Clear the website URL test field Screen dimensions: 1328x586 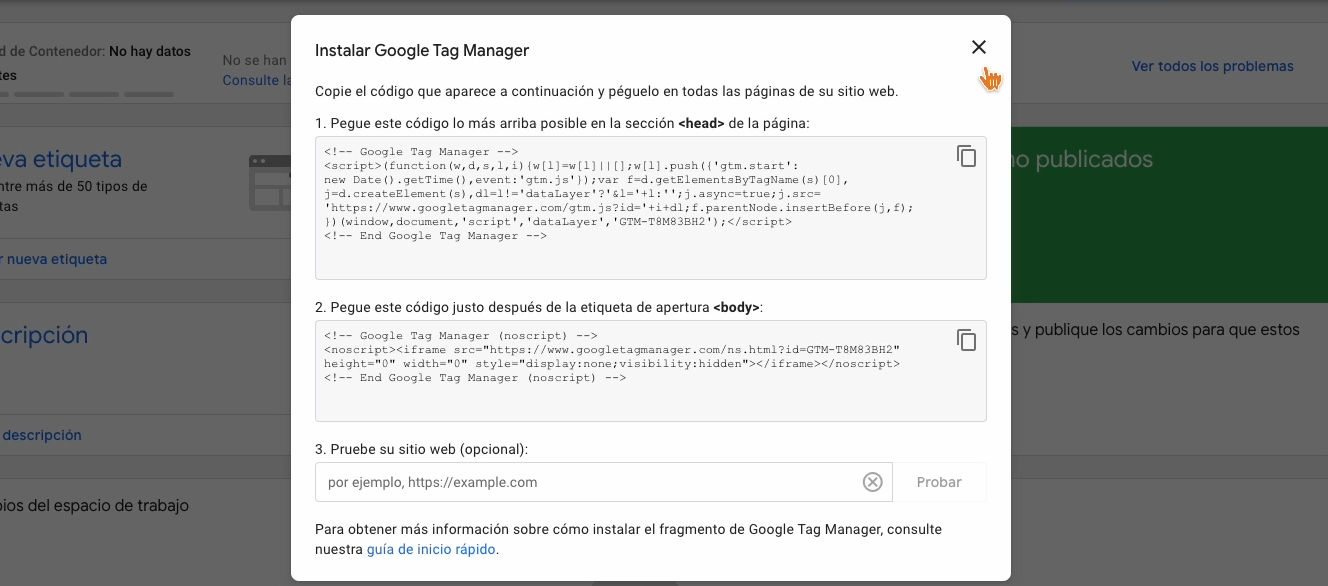tap(872, 482)
